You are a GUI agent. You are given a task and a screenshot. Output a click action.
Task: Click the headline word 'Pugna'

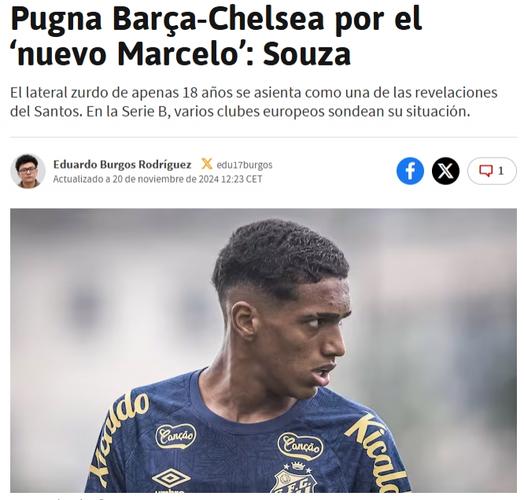pyautogui.click(x=56, y=20)
